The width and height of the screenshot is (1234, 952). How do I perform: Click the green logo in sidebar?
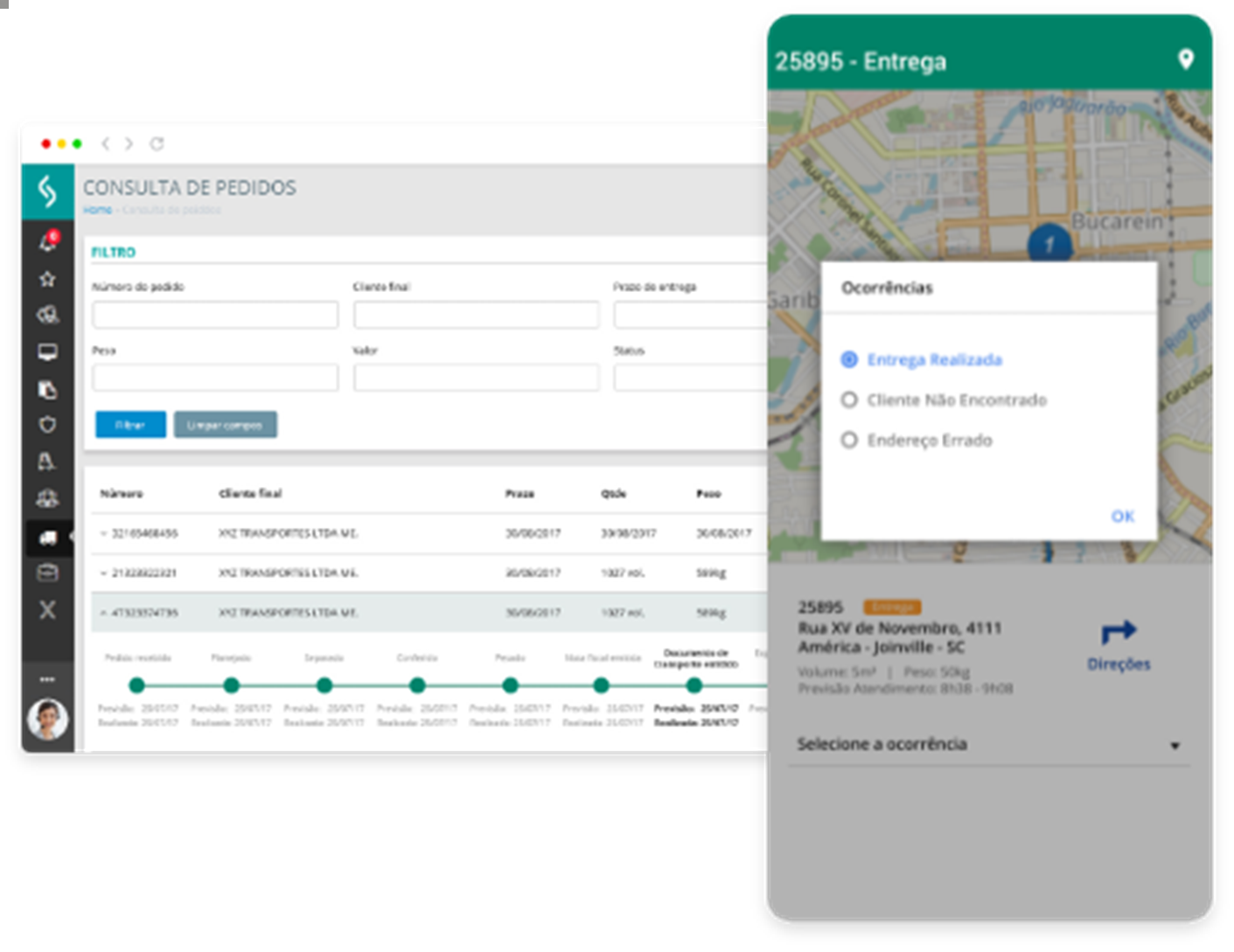(x=47, y=191)
